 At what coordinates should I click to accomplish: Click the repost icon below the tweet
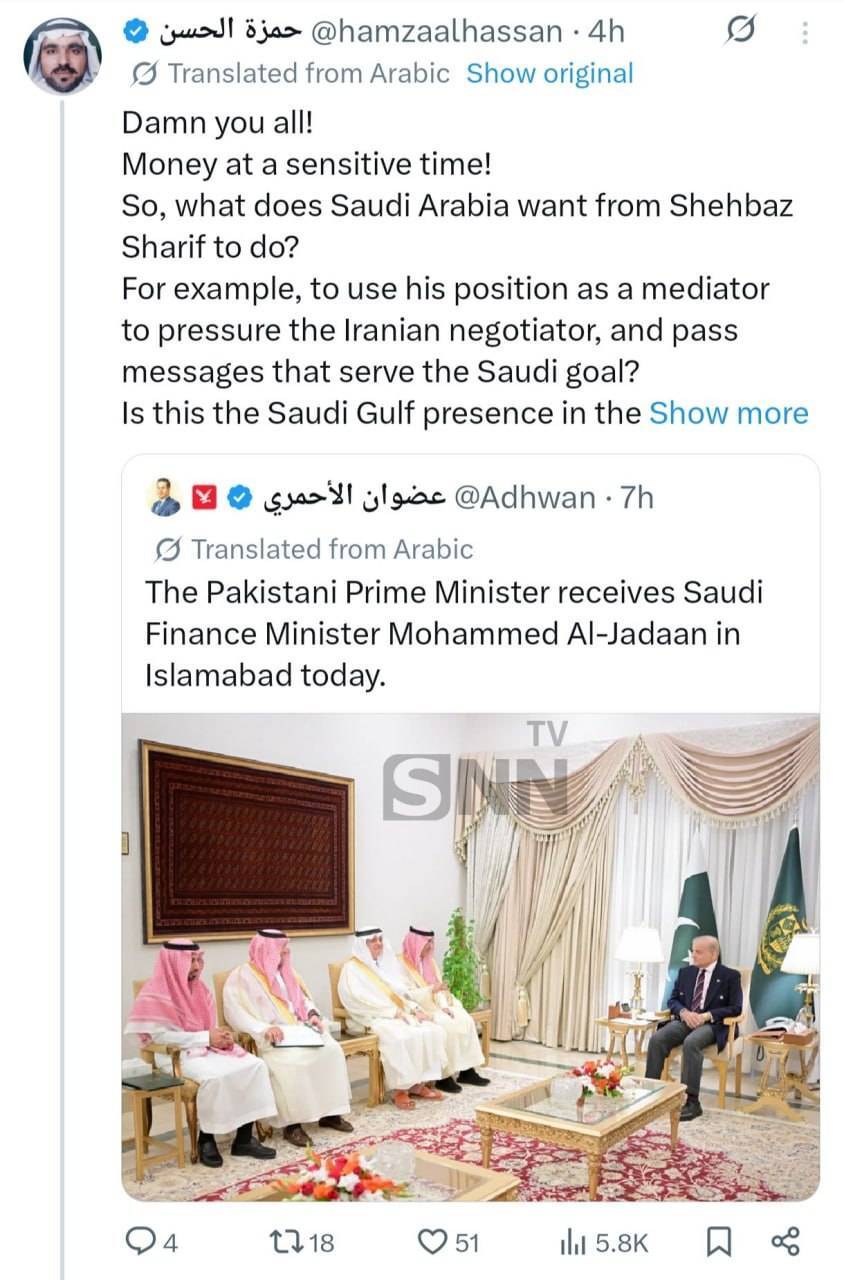click(288, 1243)
